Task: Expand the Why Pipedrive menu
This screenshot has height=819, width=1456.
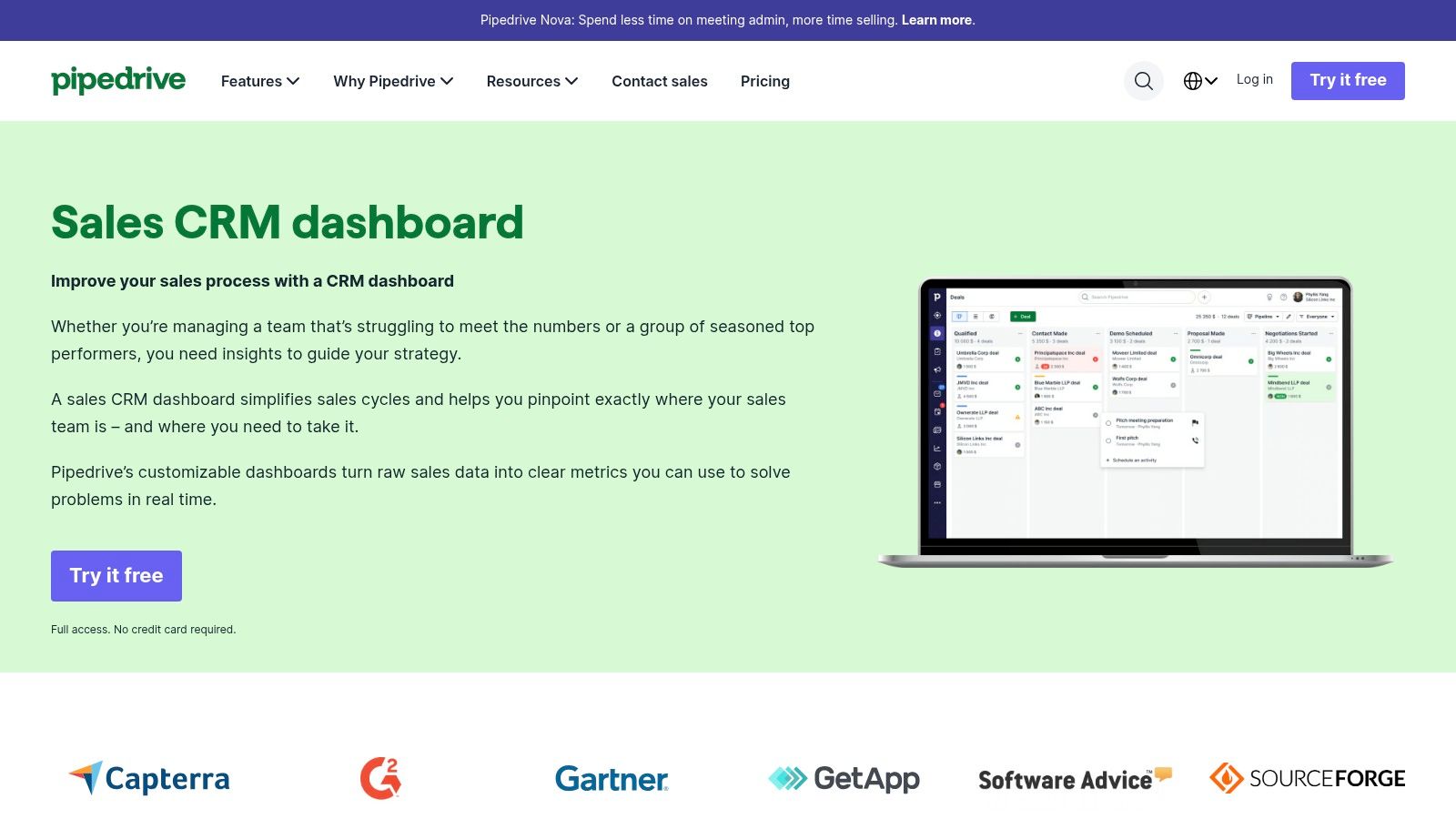Action: 393,81
